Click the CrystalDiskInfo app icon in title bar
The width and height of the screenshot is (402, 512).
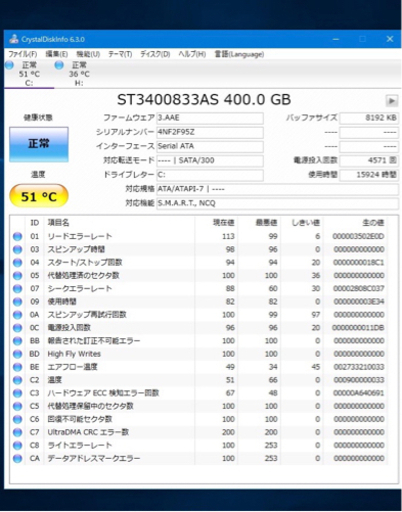(14, 39)
